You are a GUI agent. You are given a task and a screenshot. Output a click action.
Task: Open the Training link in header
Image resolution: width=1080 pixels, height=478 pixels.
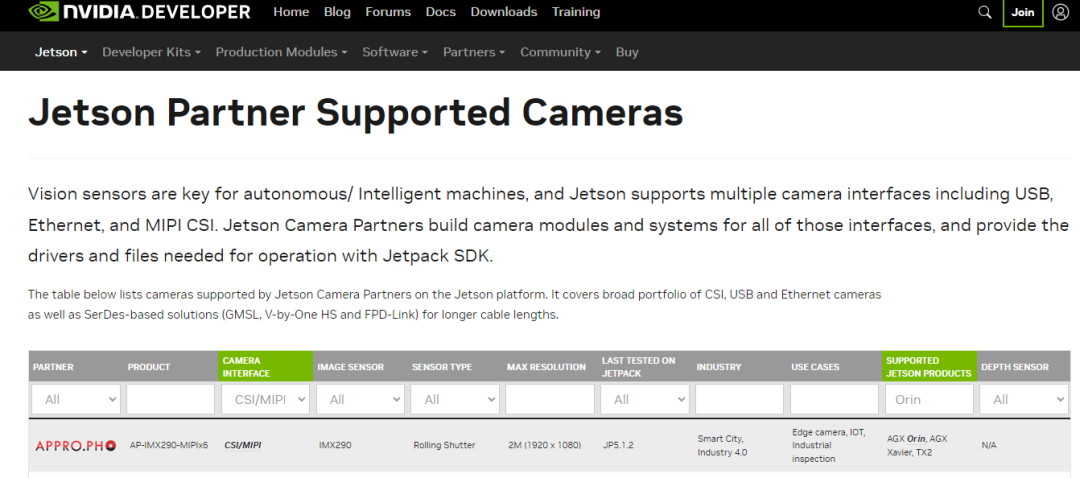point(576,12)
